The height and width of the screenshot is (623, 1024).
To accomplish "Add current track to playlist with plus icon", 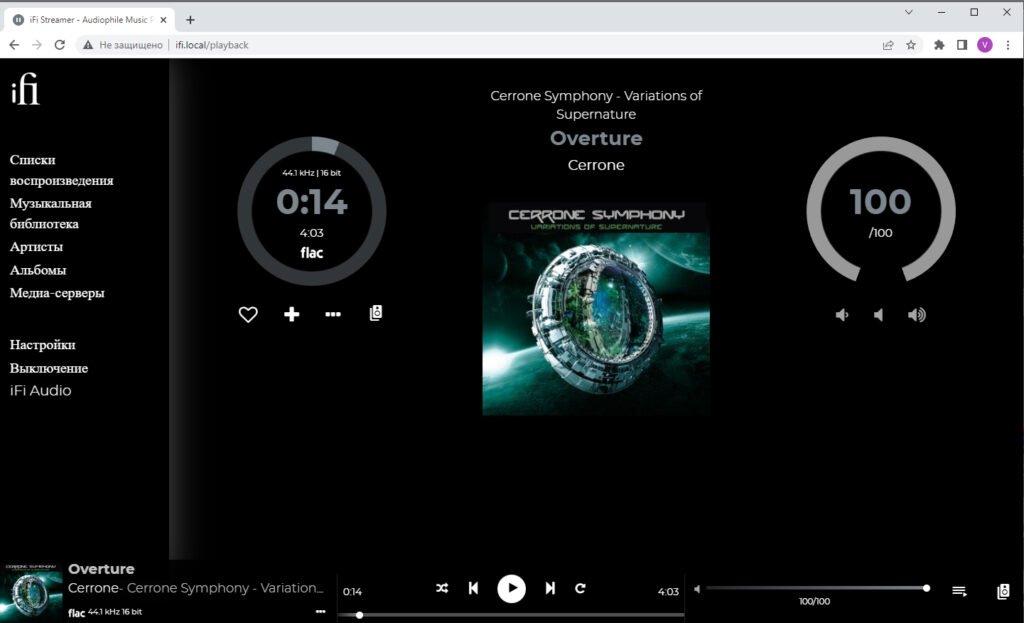I will 291,314.
